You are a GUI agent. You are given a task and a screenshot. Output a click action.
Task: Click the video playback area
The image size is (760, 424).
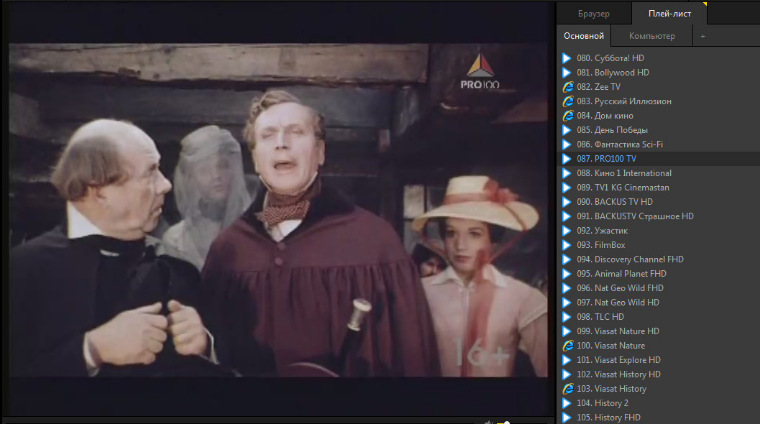(x=279, y=210)
